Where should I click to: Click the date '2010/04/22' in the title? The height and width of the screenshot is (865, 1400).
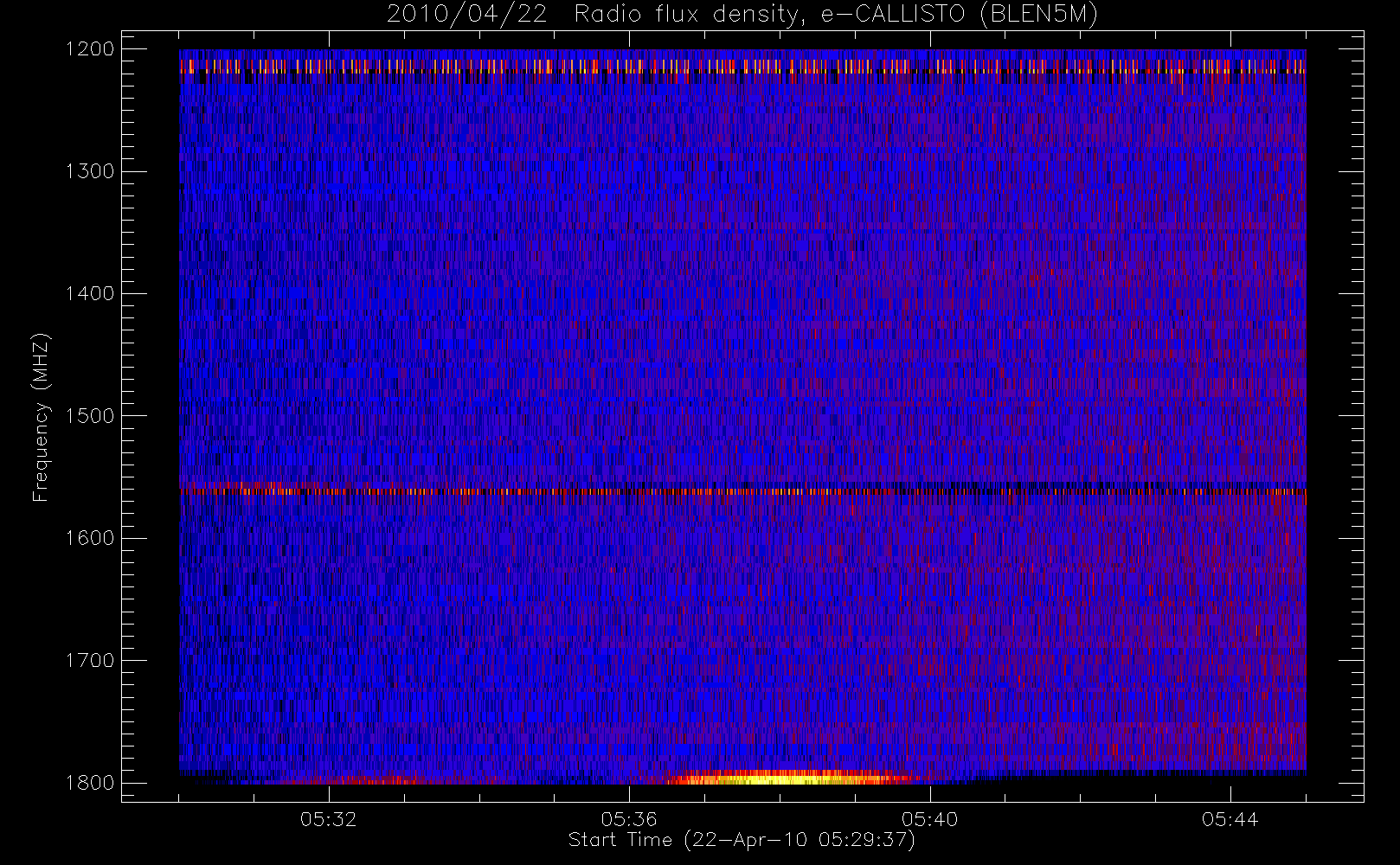(467, 15)
